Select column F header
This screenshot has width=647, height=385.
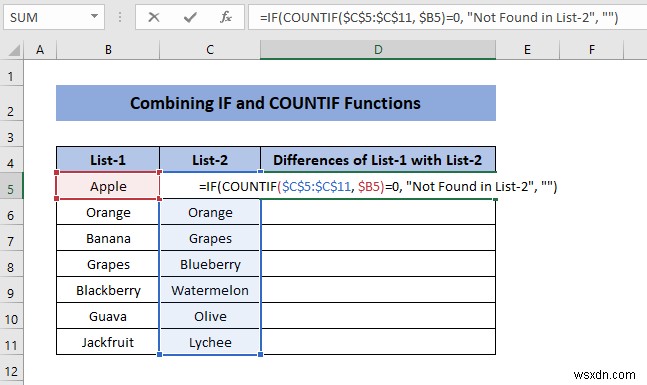point(592,50)
